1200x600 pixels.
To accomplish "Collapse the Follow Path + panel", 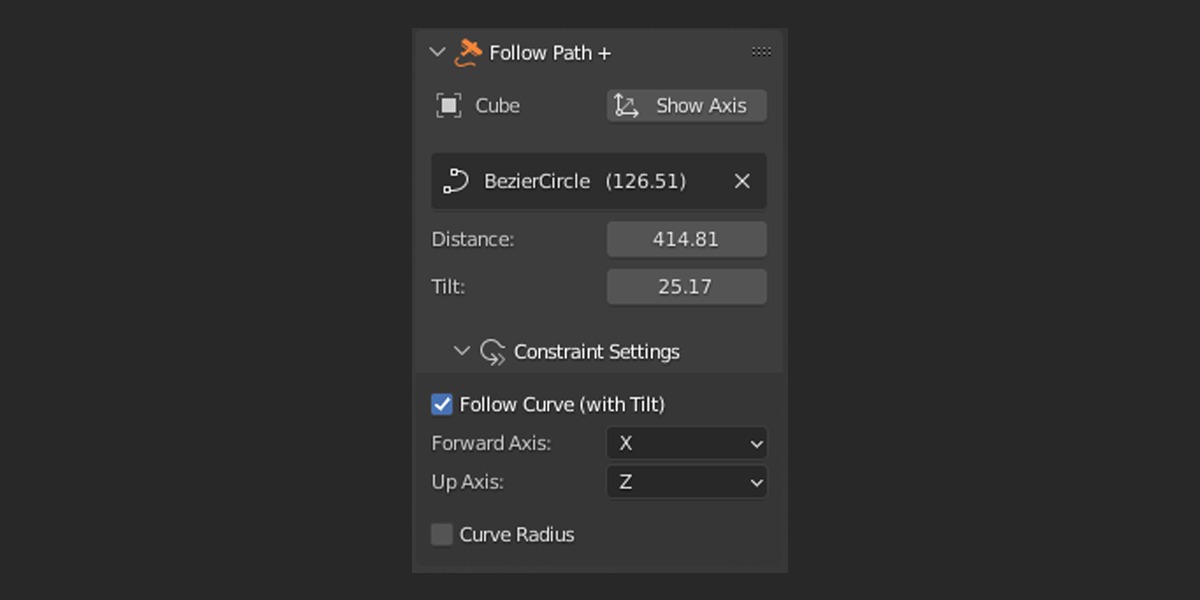I will pyautogui.click(x=437, y=53).
